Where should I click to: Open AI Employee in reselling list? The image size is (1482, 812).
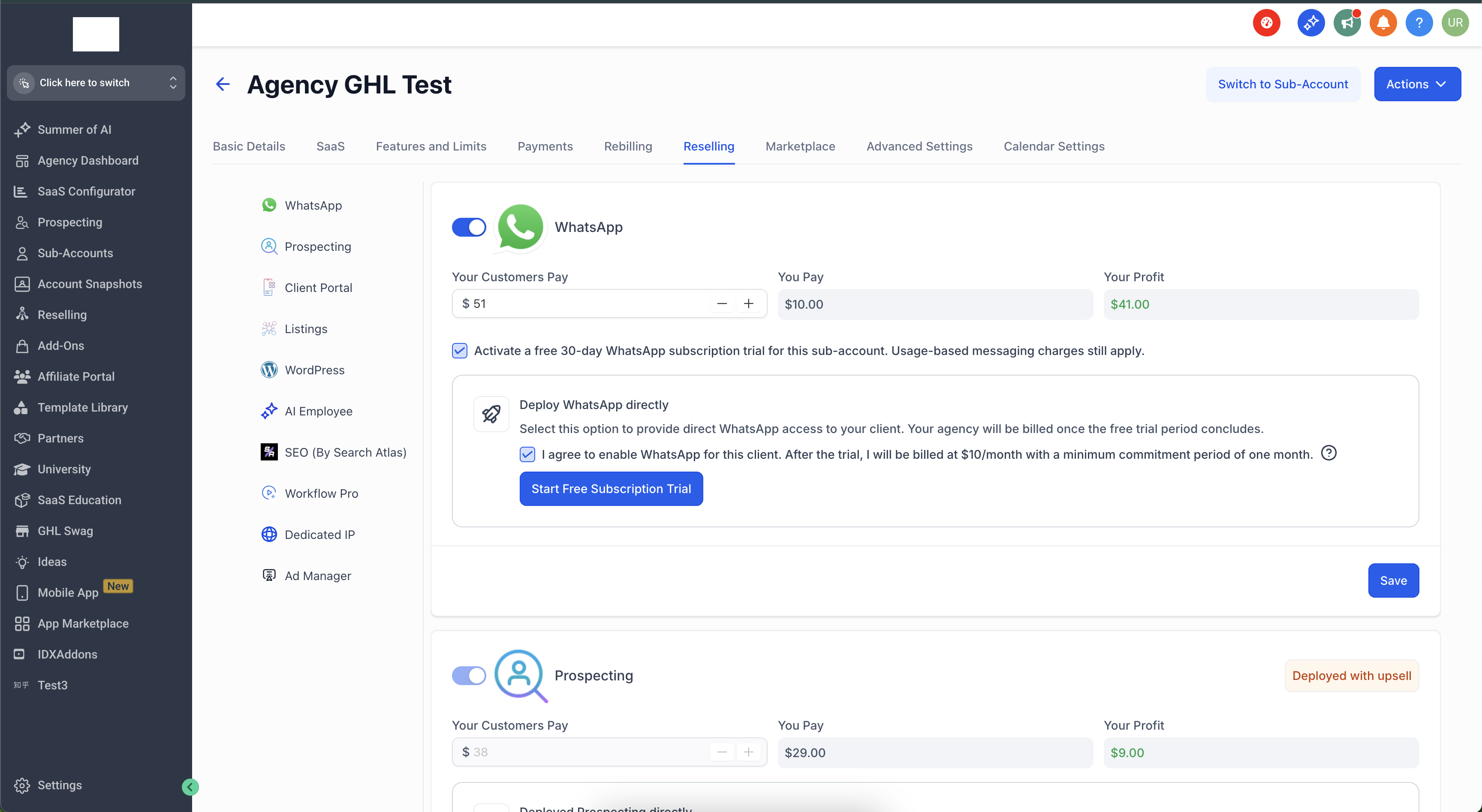click(x=318, y=411)
